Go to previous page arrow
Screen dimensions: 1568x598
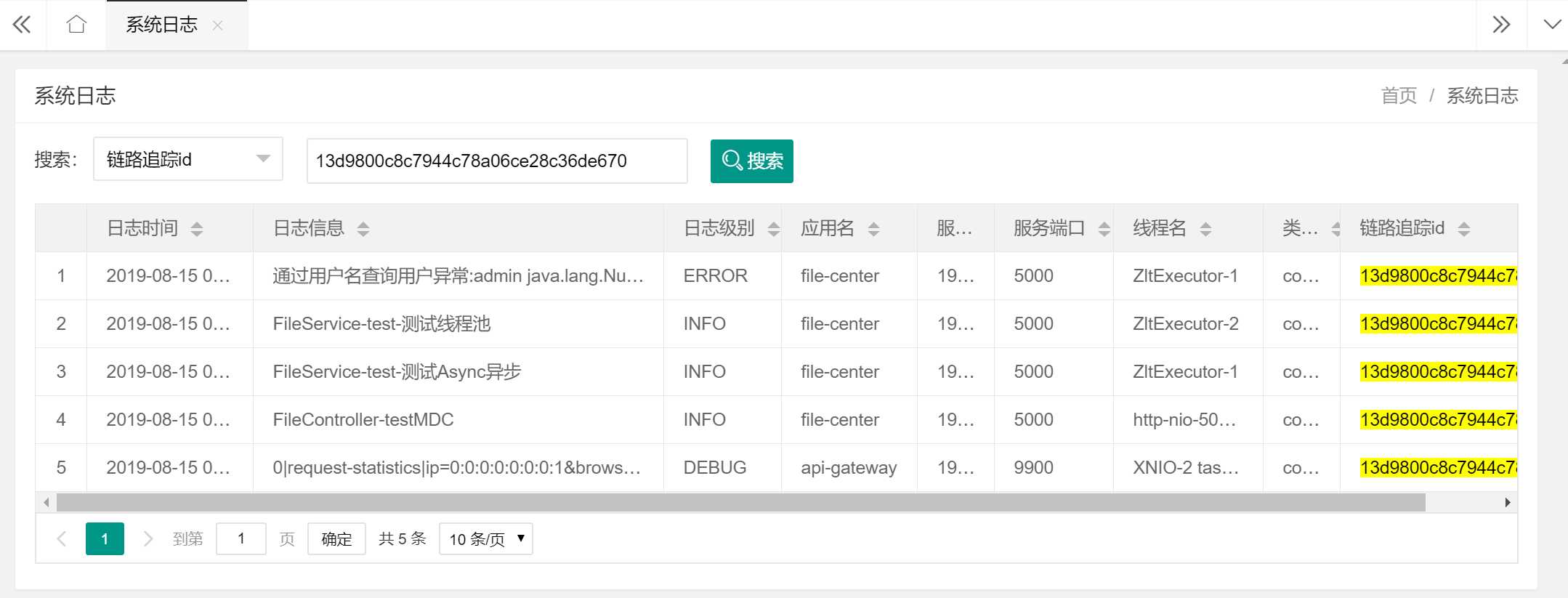pyautogui.click(x=62, y=538)
